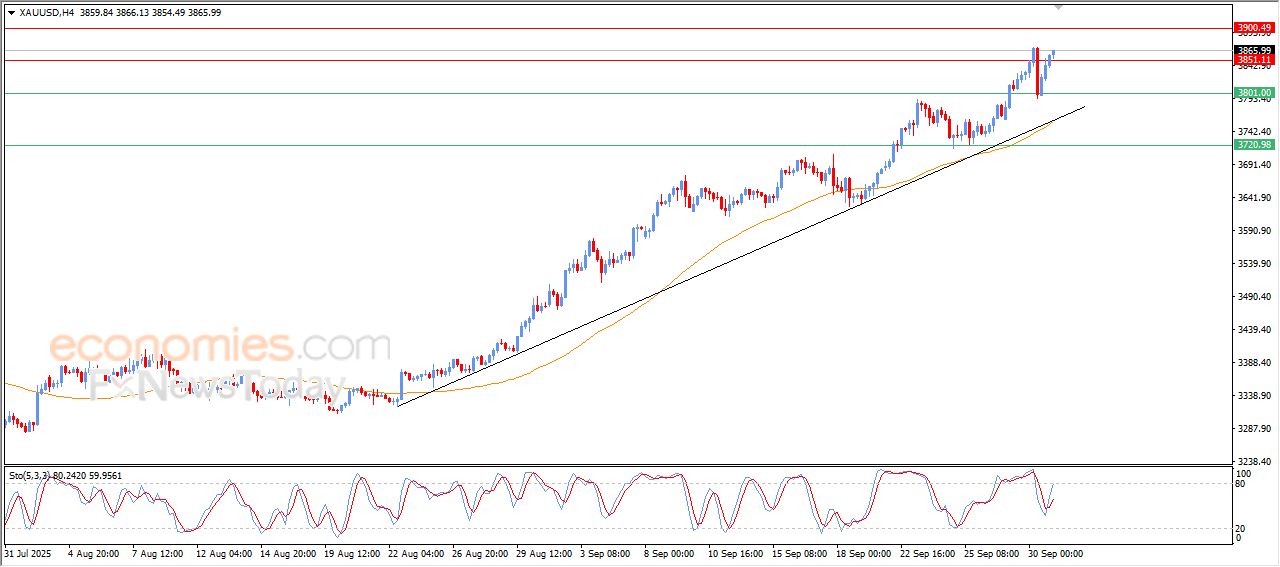Click the 3287.90 price scale value
The image size is (1280, 567).
[1254, 429]
